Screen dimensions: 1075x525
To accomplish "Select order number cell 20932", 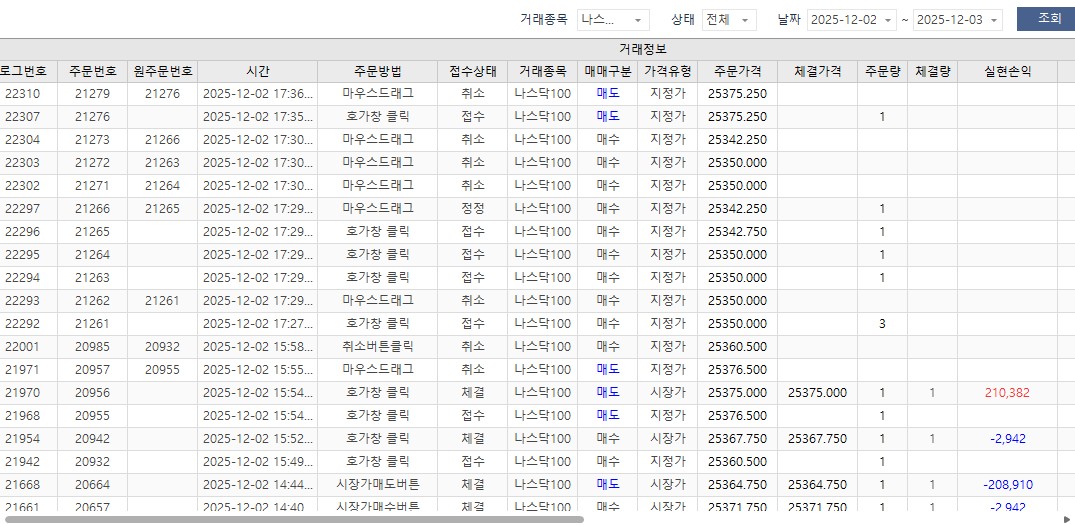I will pos(93,461).
